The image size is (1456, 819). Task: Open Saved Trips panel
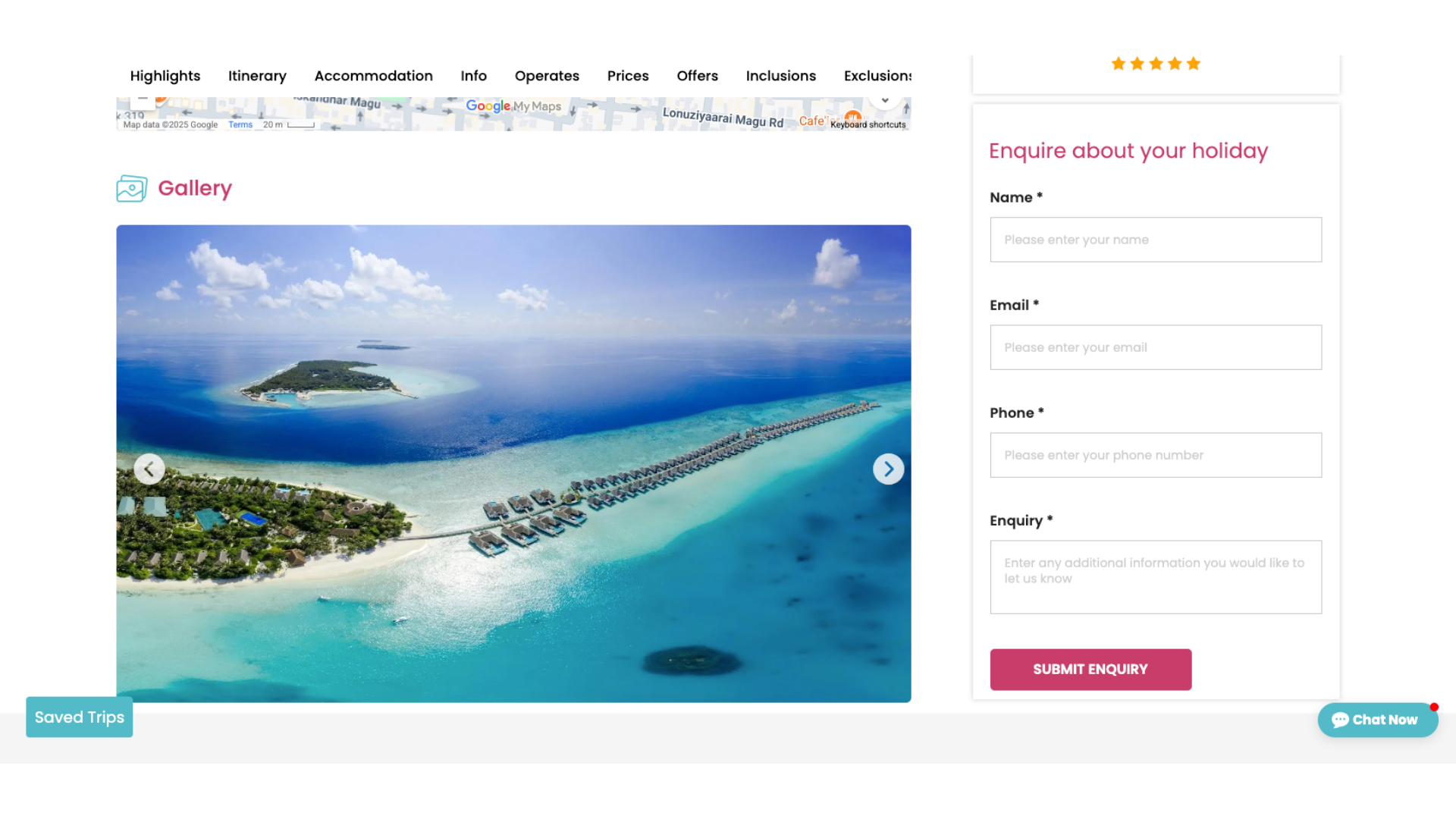pos(80,717)
